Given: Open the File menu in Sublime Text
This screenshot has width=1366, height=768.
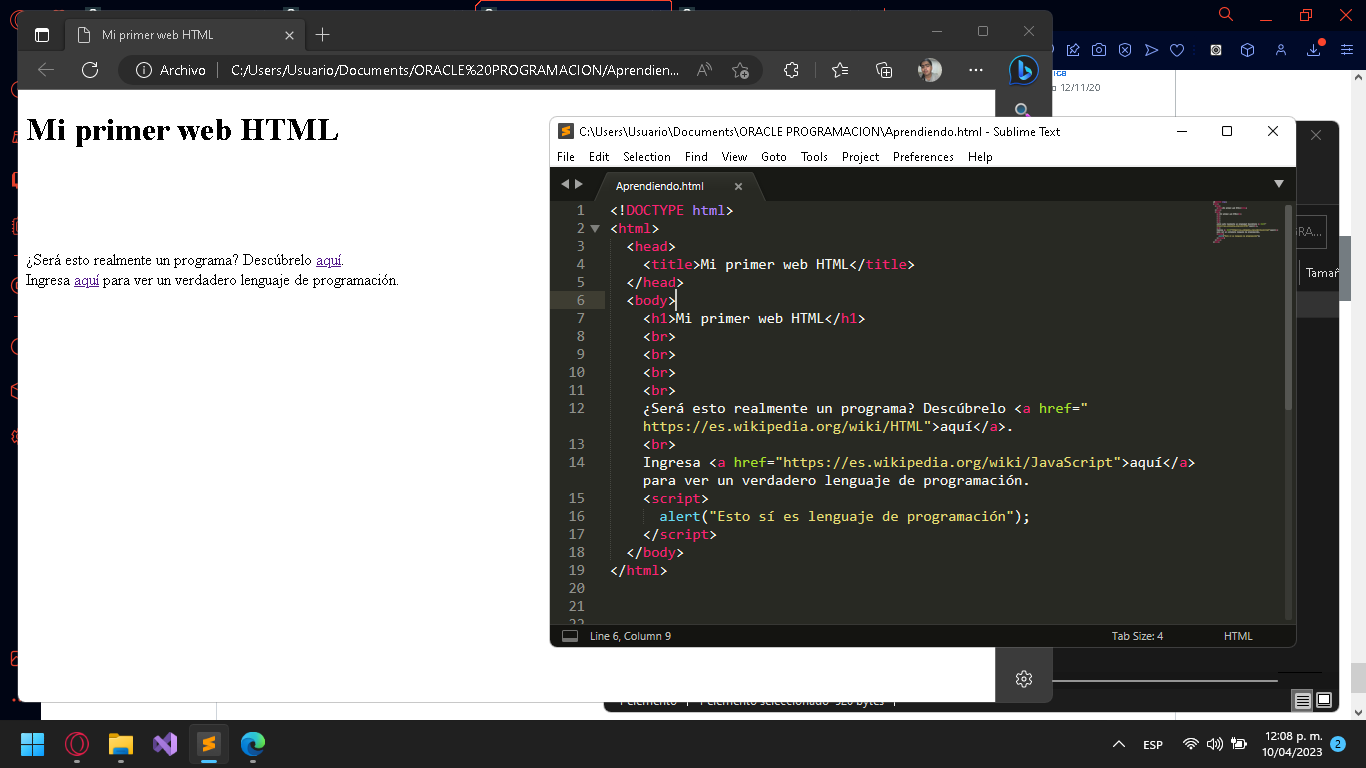Looking at the screenshot, I should tap(566, 157).
